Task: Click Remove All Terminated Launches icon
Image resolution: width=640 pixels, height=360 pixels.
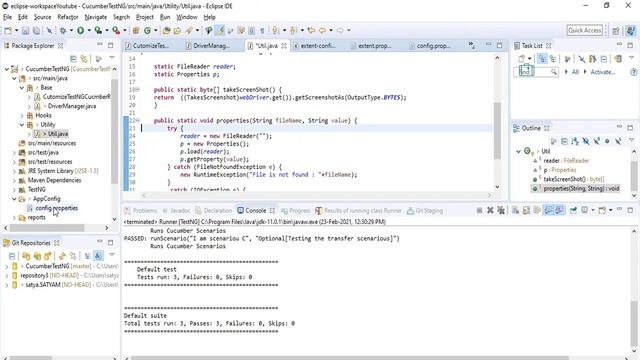Action: pyautogui.click(x=501, y=210)
